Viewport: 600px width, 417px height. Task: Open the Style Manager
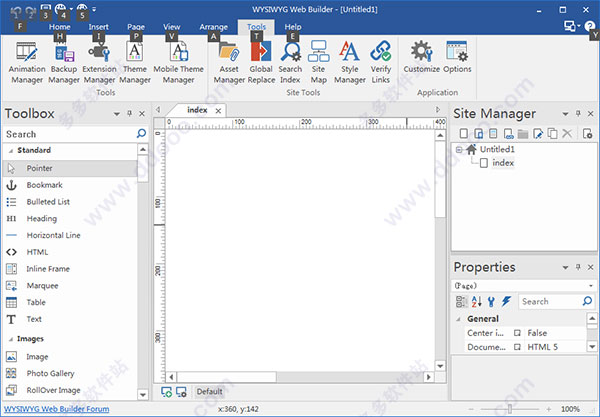point(349,63)
